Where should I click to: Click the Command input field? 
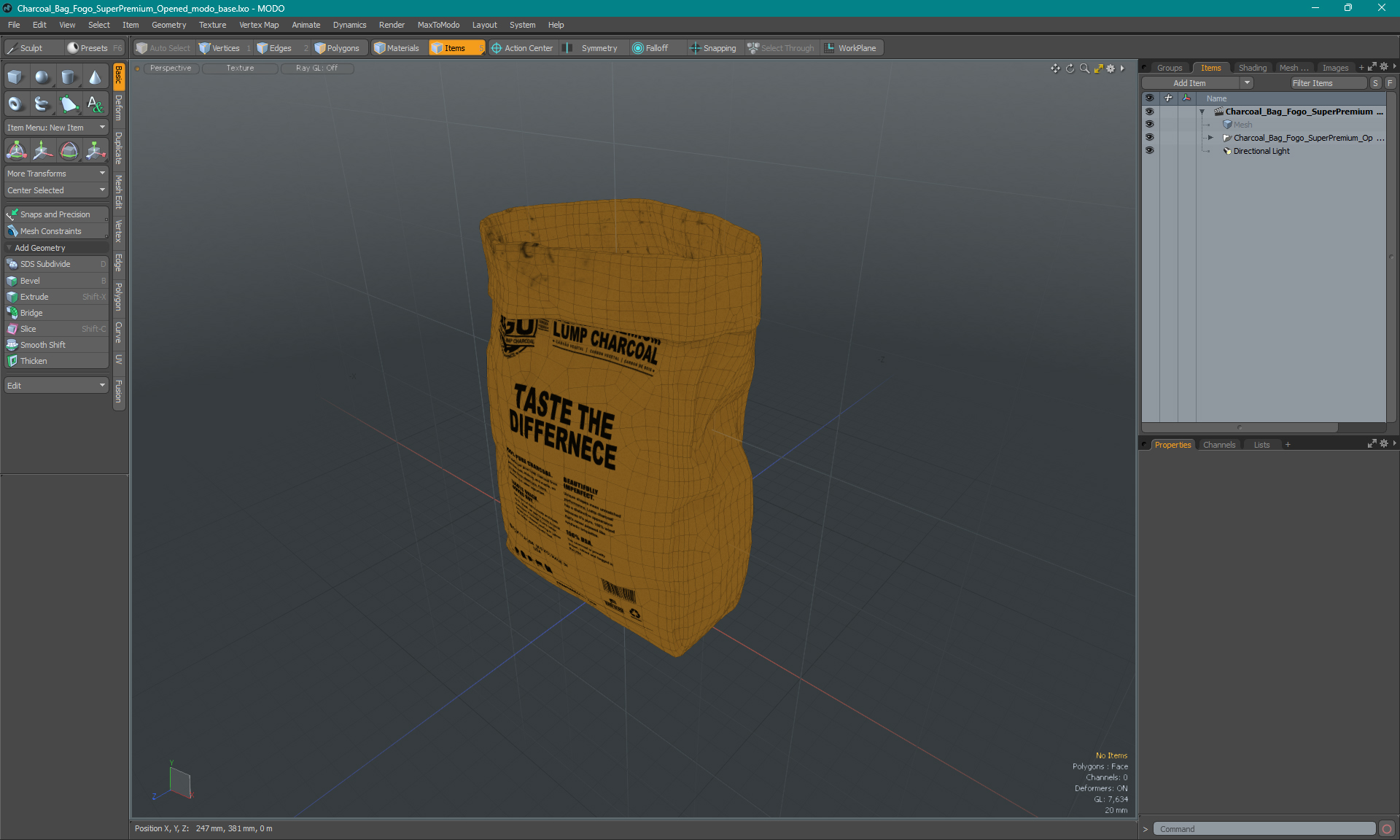coord(1265,829)
